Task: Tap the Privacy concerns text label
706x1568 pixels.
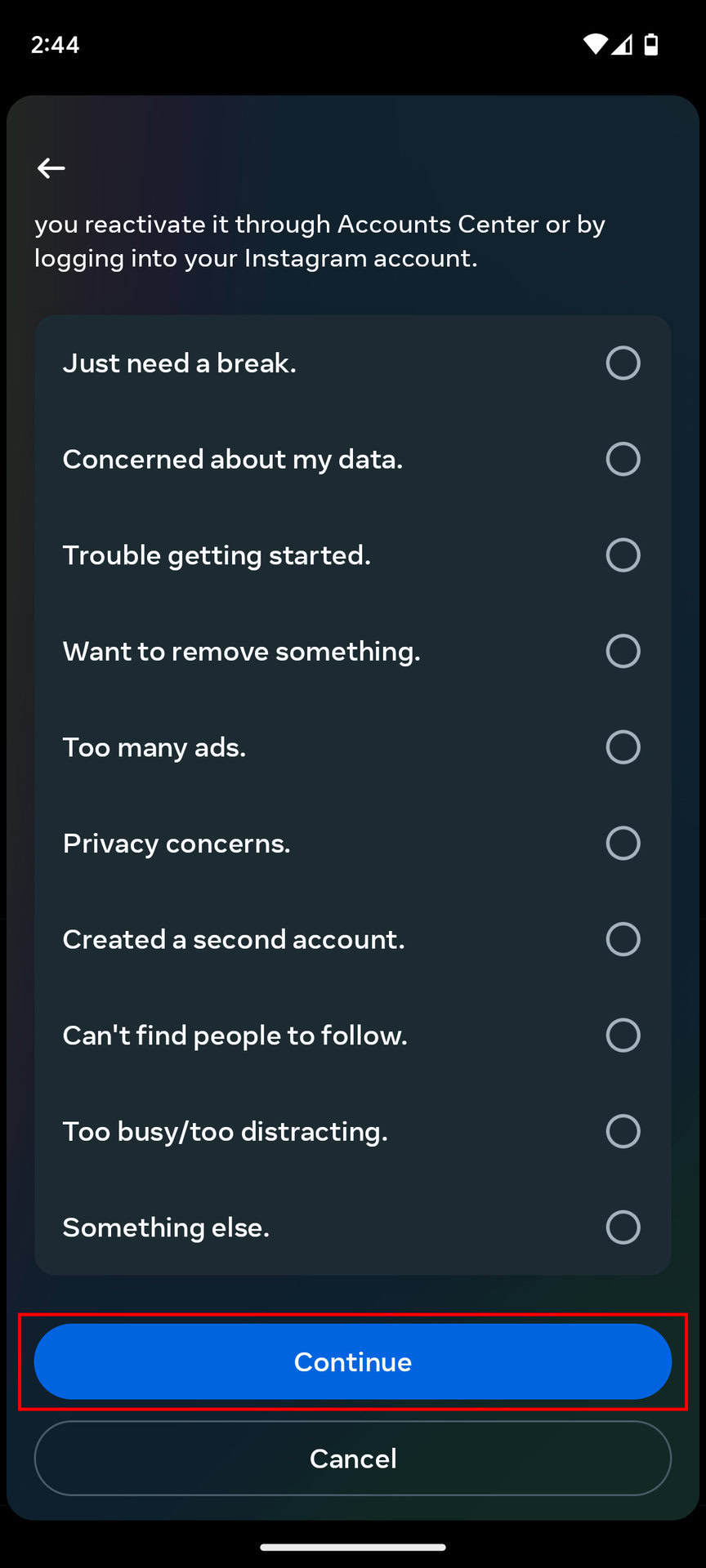Action: tap(176, 844)
